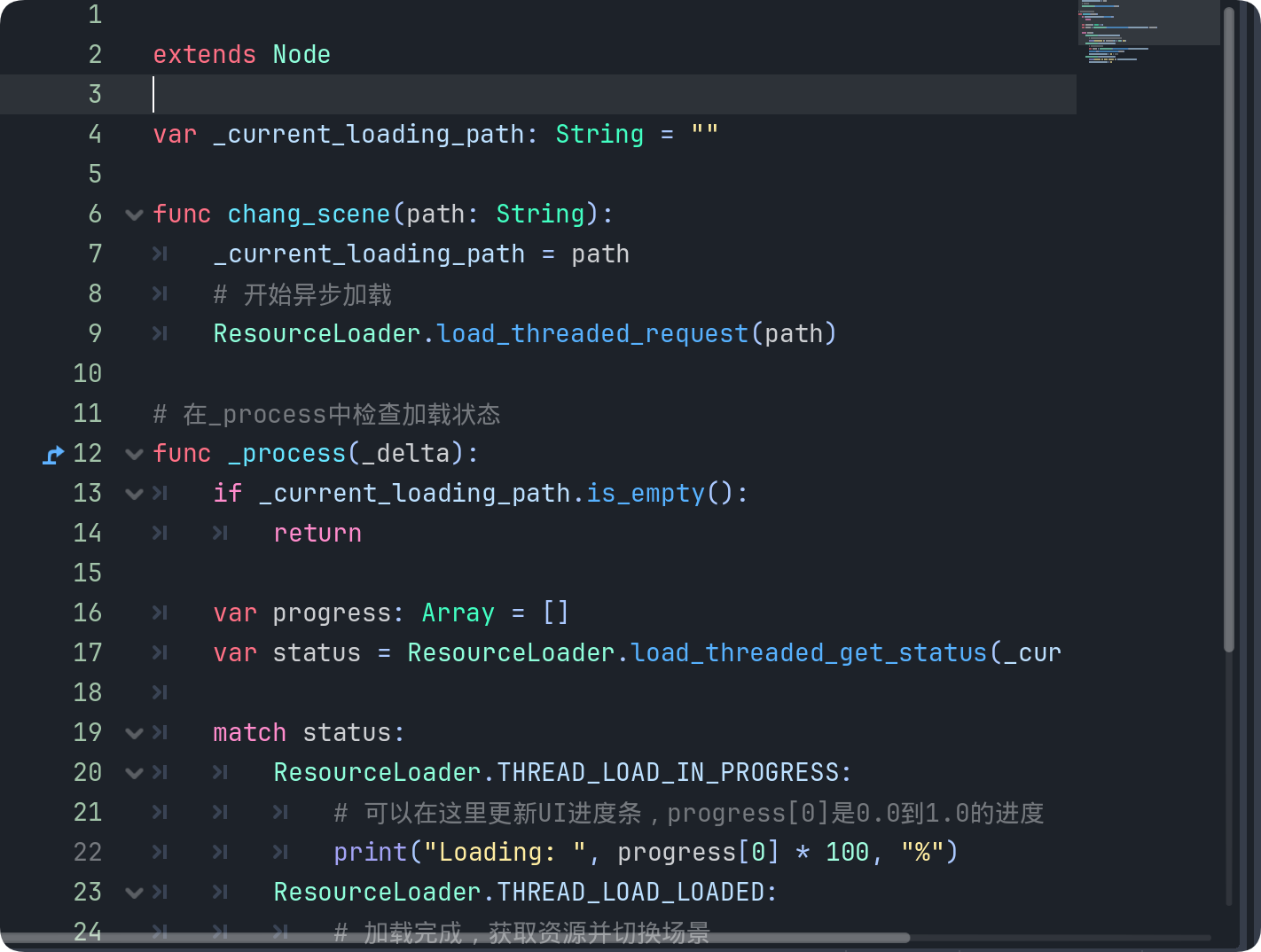The width and height of the screenshot is (1261, 952).
Task: Click line number 9 in the gutter
Action: coord(95,334)
